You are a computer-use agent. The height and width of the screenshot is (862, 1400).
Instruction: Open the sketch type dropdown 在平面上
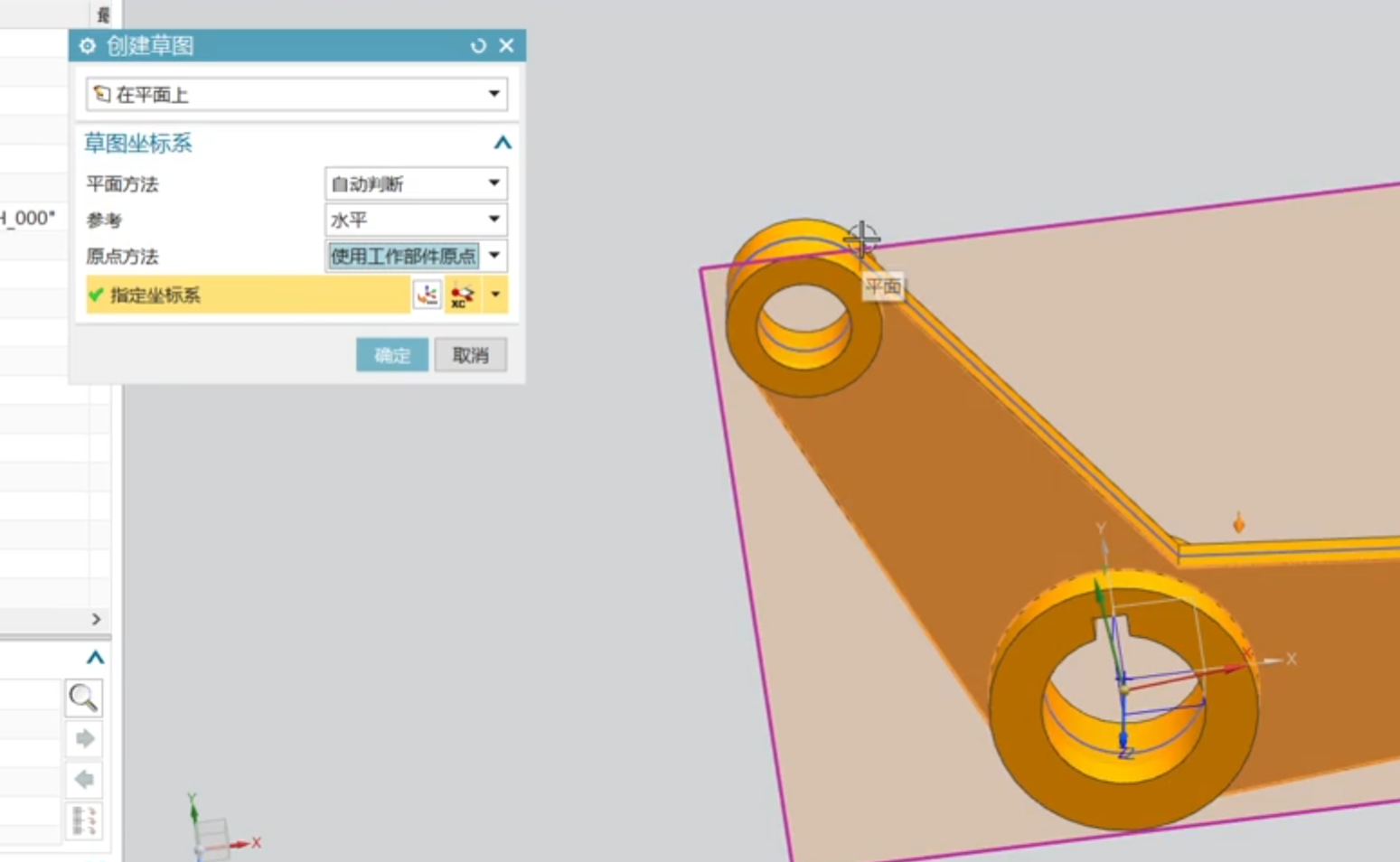coord(296,94)
